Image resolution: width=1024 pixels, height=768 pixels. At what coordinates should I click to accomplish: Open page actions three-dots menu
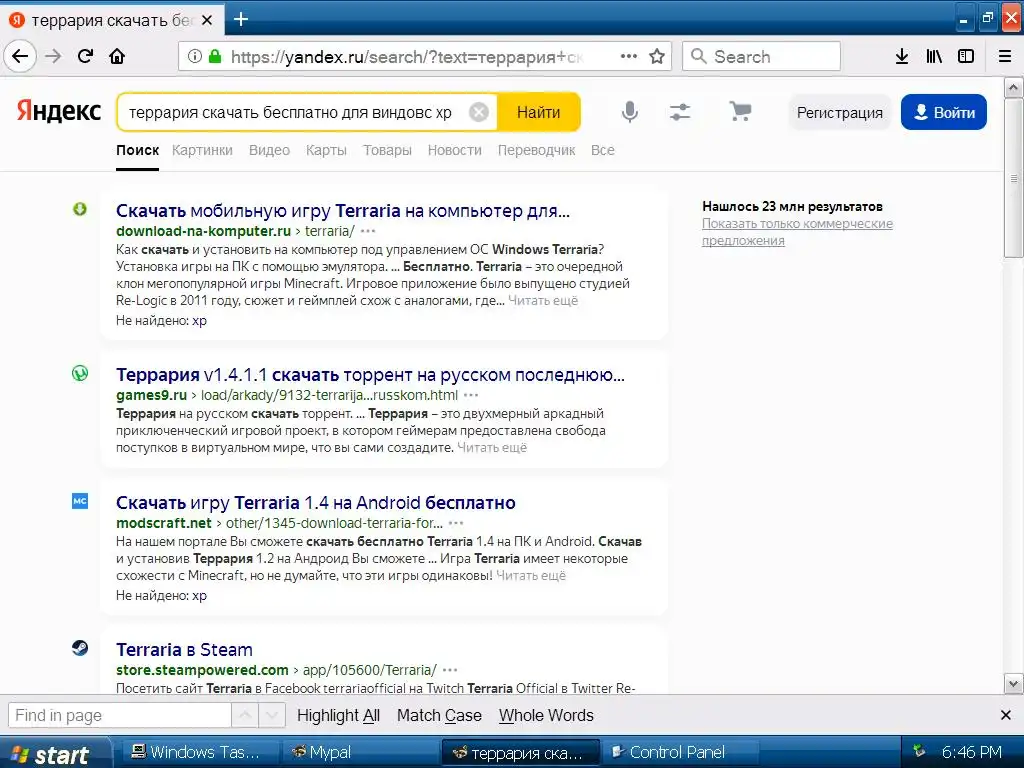pyautogui.click(x=629, y=56)
